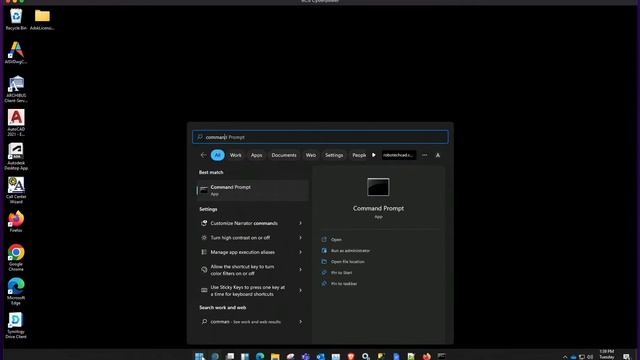Open Synology Drive Client shortcut
Screen dimensions: 640x360
16,325
